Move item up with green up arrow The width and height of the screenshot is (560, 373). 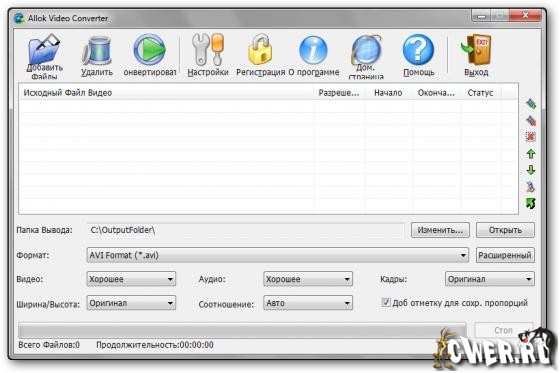(531, 154)
